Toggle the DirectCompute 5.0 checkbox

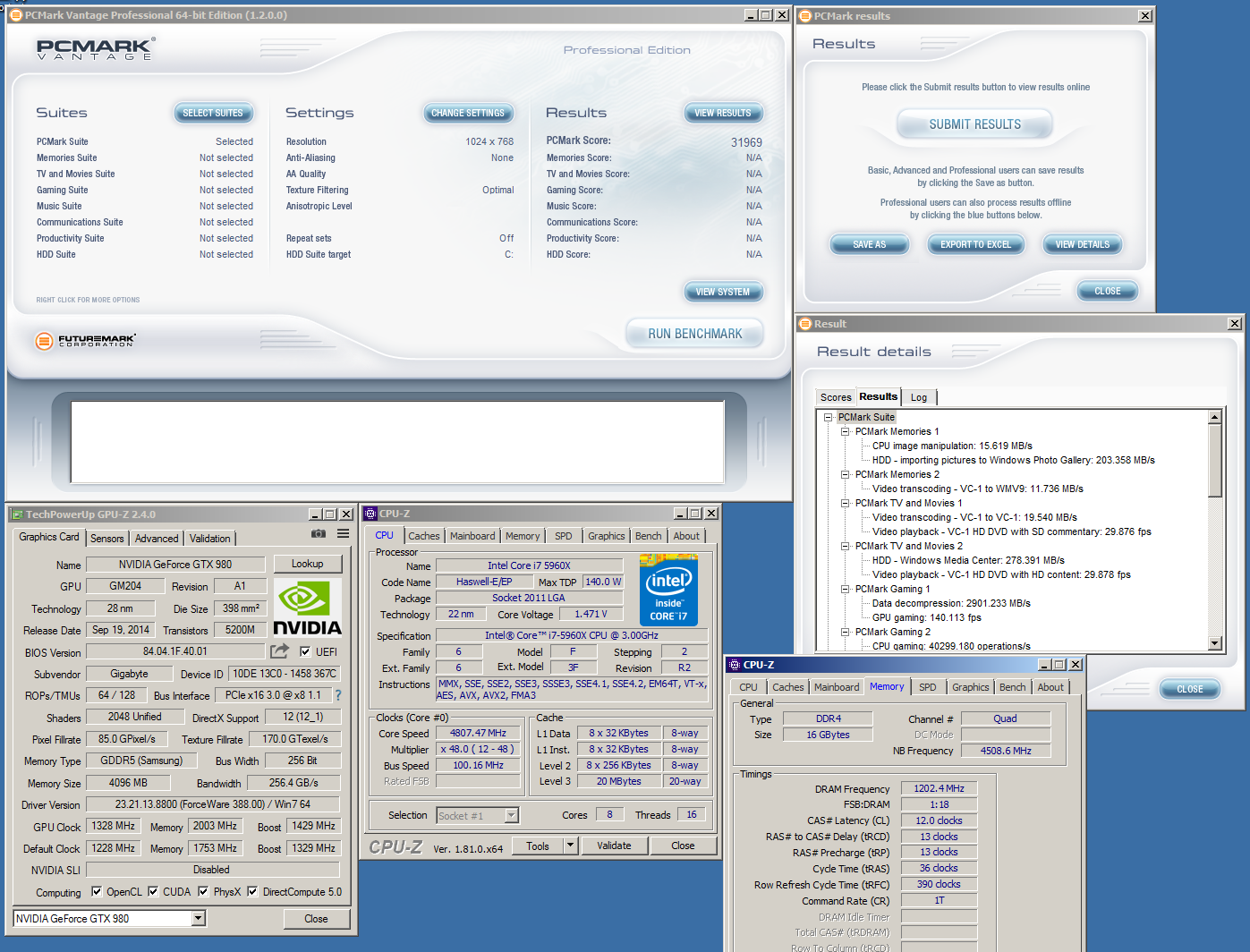click(252, 892)
